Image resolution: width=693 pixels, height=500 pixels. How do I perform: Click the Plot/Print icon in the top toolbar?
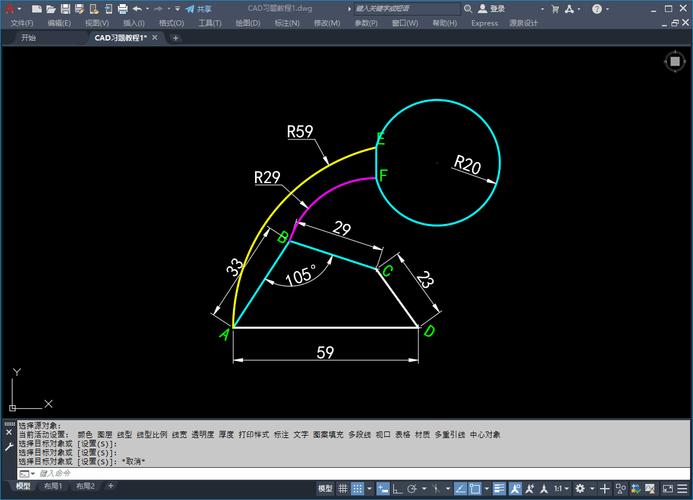(x=122, y=8)
